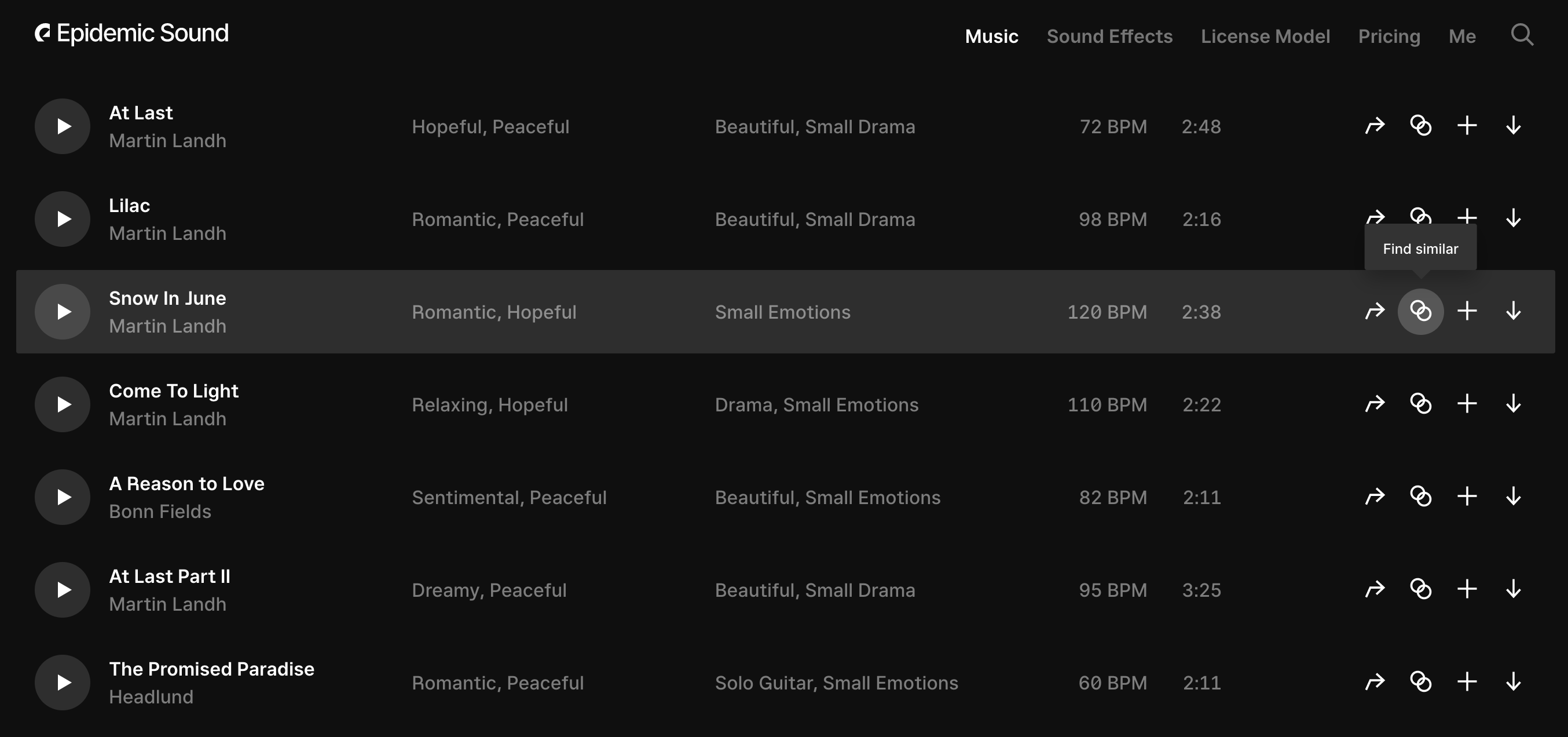Play the track A Reason to Love
The image size is (1568, 737).
(x=63, y=497)
